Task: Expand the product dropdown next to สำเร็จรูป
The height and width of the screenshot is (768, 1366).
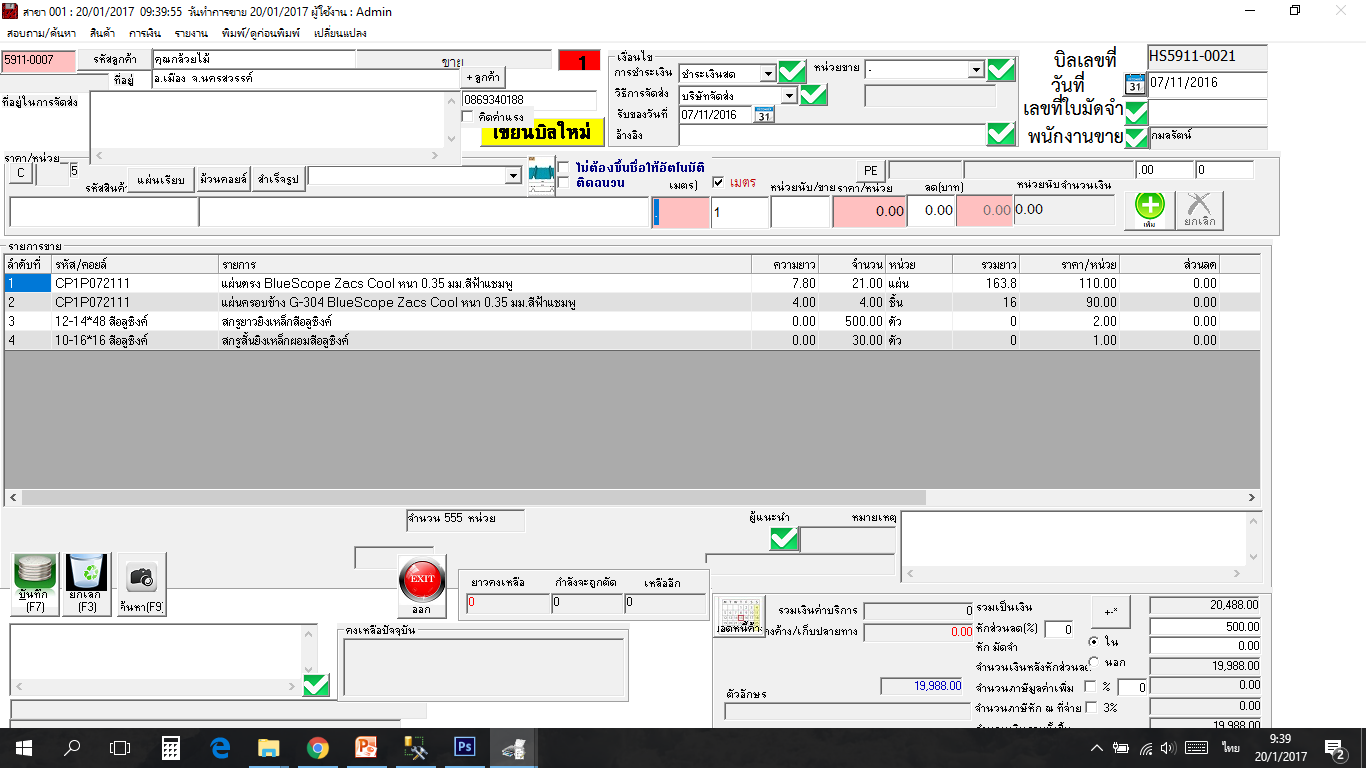Action: click(x=514, y=176)
